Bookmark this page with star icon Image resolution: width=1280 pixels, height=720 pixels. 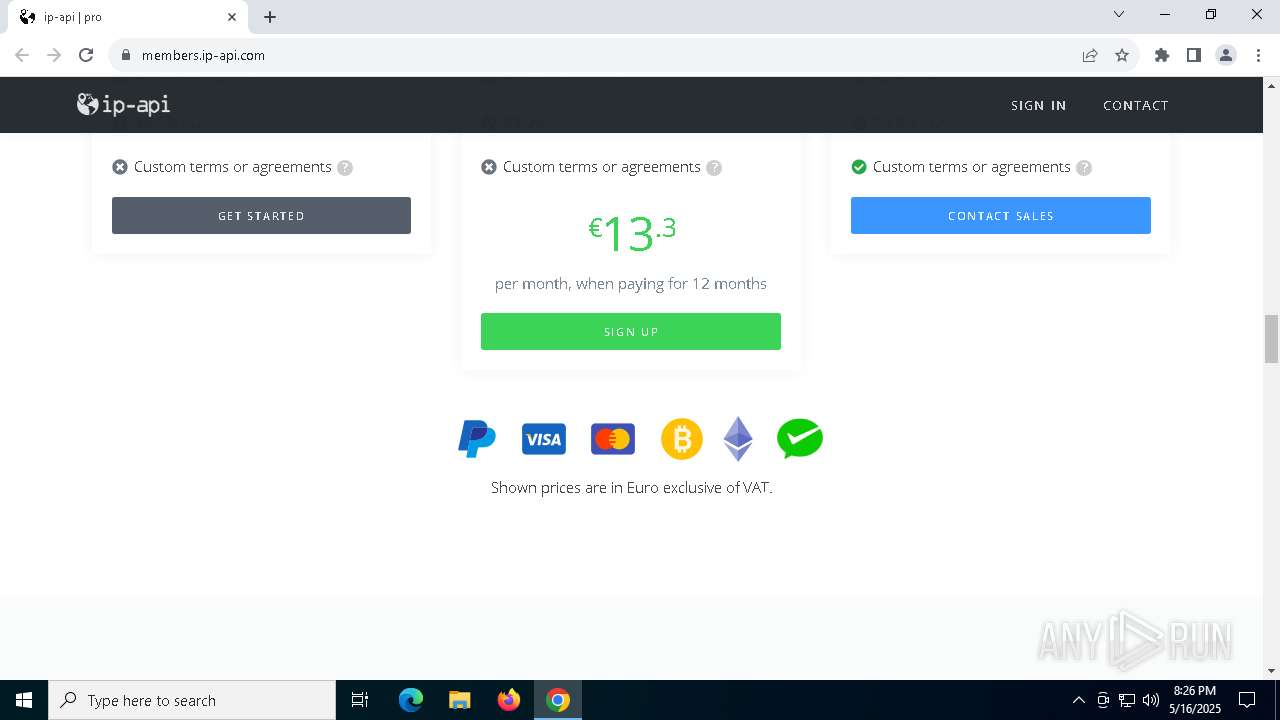coord(1122,55)
